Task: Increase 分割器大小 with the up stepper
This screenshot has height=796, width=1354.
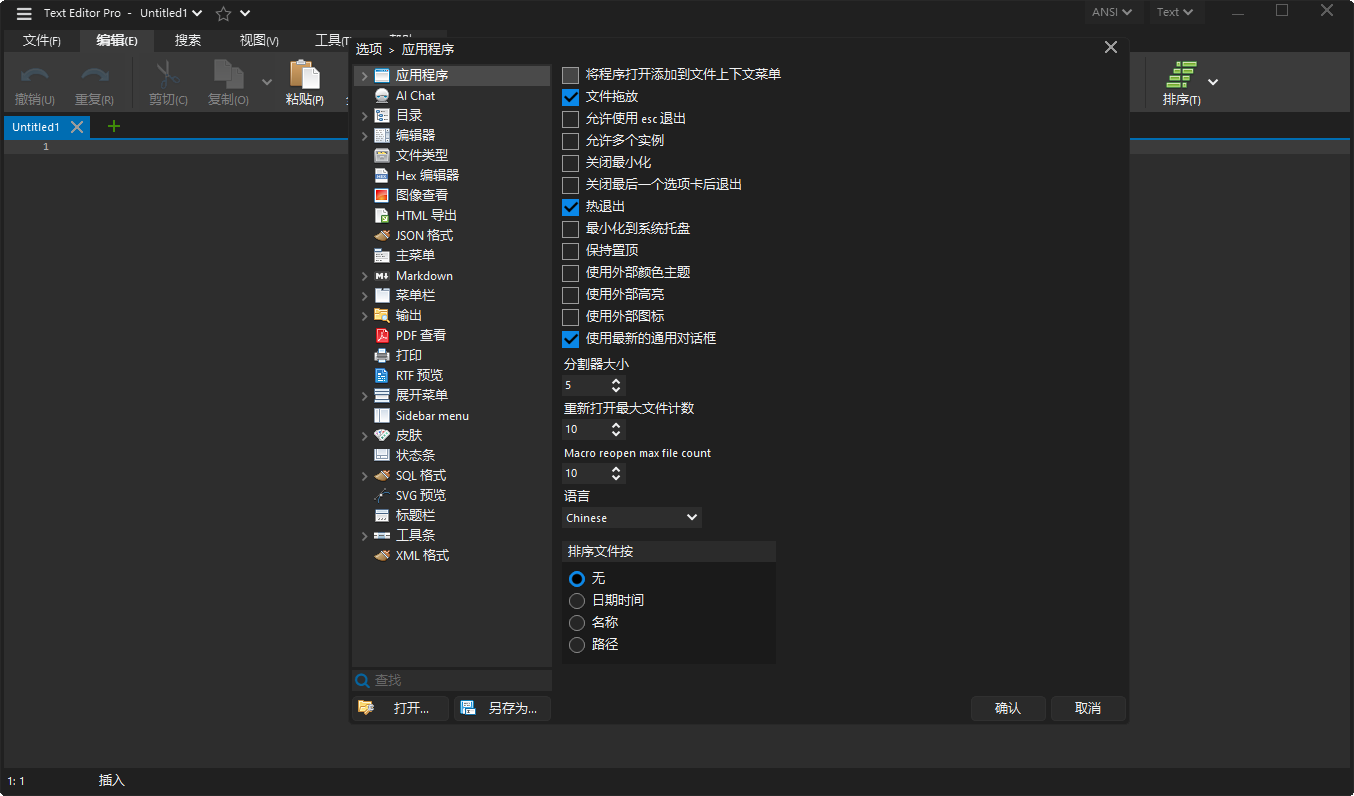Action: pyautogui.click(x=614, y=381)
